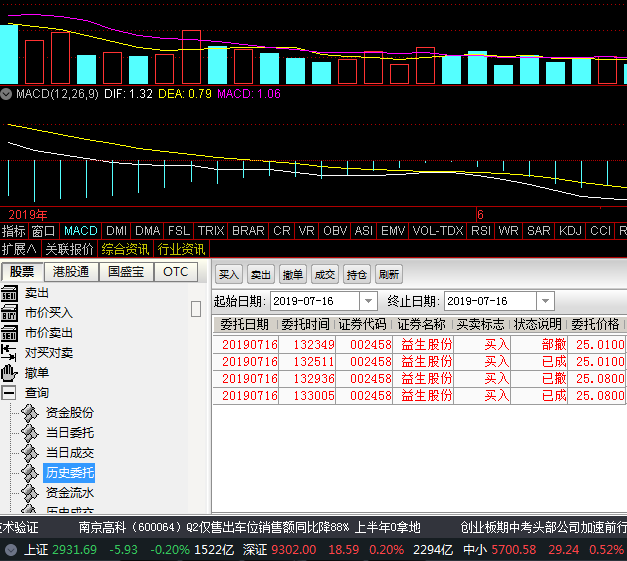Click the 成交 toolbar button
Viewport: 627px width, 561px height.
tap(325, 275)
